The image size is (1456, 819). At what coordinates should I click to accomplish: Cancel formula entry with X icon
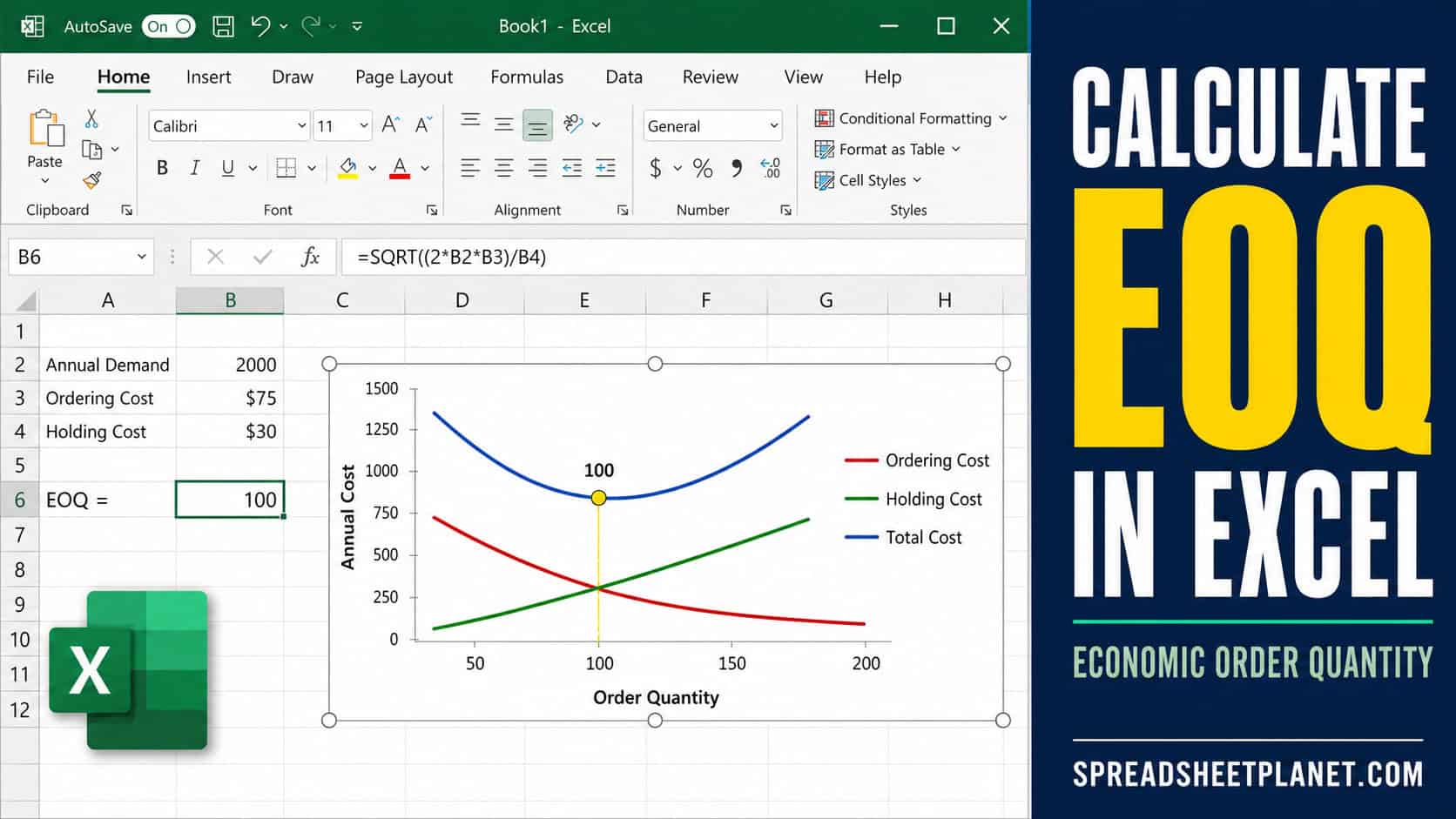215,257
